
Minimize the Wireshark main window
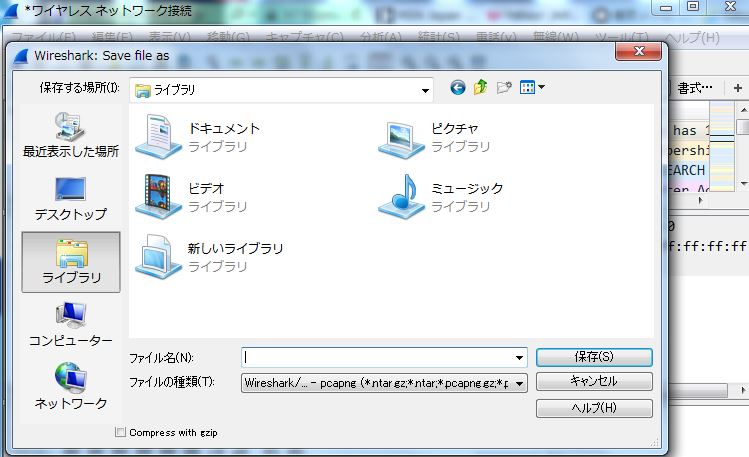666,7
